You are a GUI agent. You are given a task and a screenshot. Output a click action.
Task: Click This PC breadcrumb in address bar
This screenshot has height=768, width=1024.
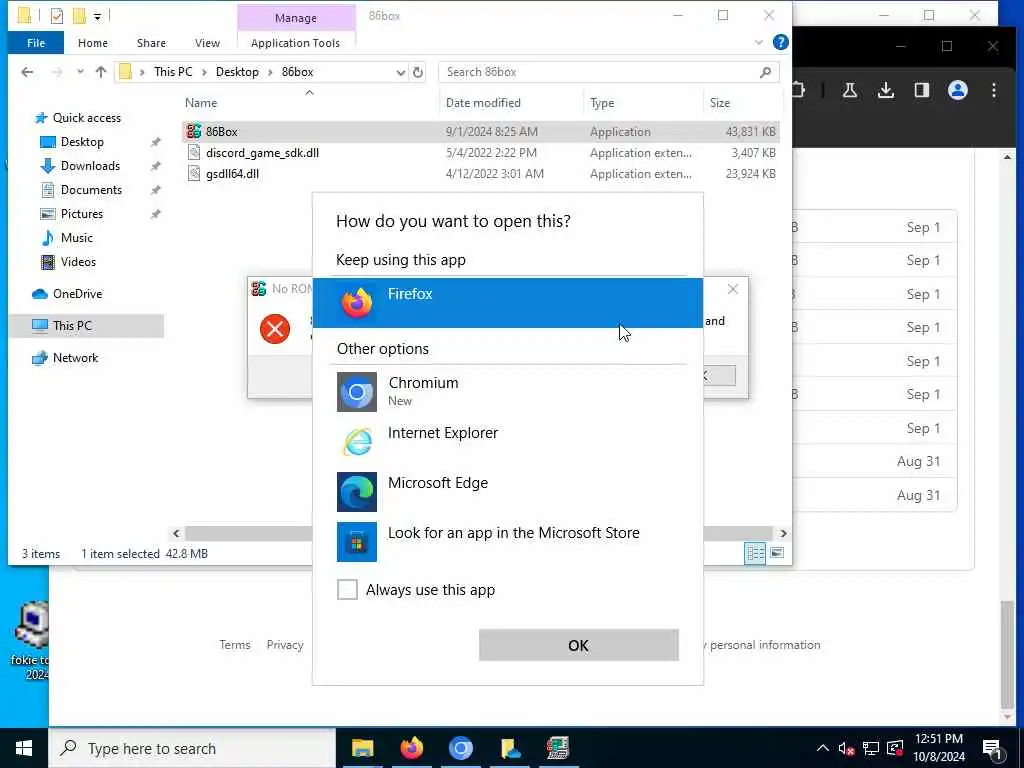point(173,72)
